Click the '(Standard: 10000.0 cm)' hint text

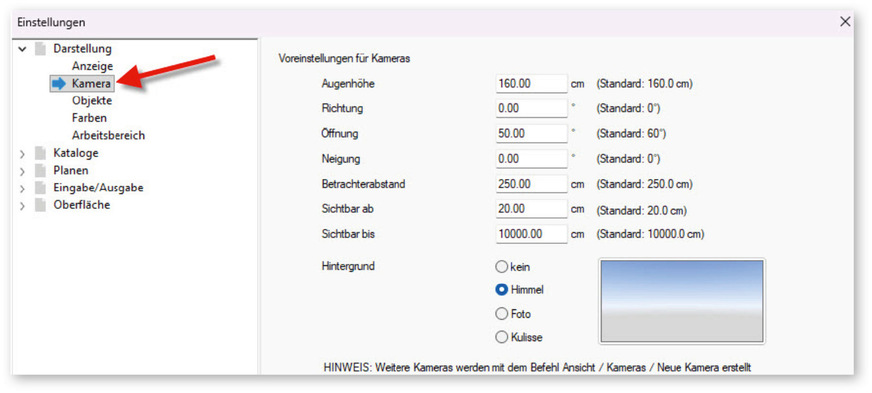coord(650,234)
